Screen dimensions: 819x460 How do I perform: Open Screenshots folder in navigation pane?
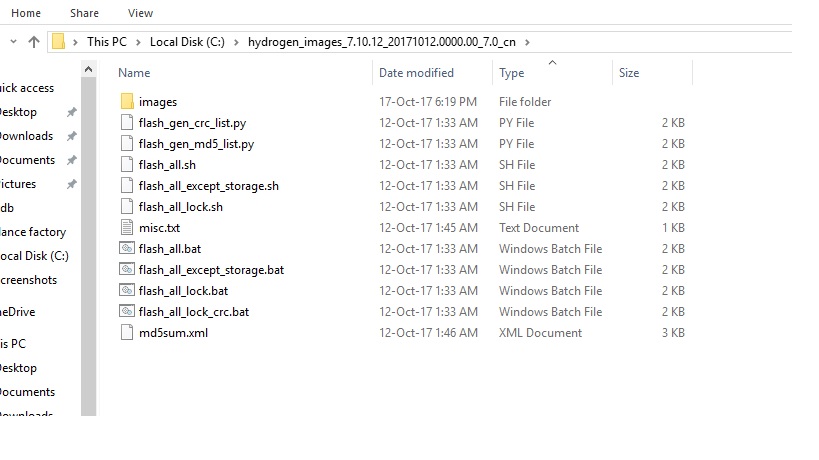(x=28, y=280)
